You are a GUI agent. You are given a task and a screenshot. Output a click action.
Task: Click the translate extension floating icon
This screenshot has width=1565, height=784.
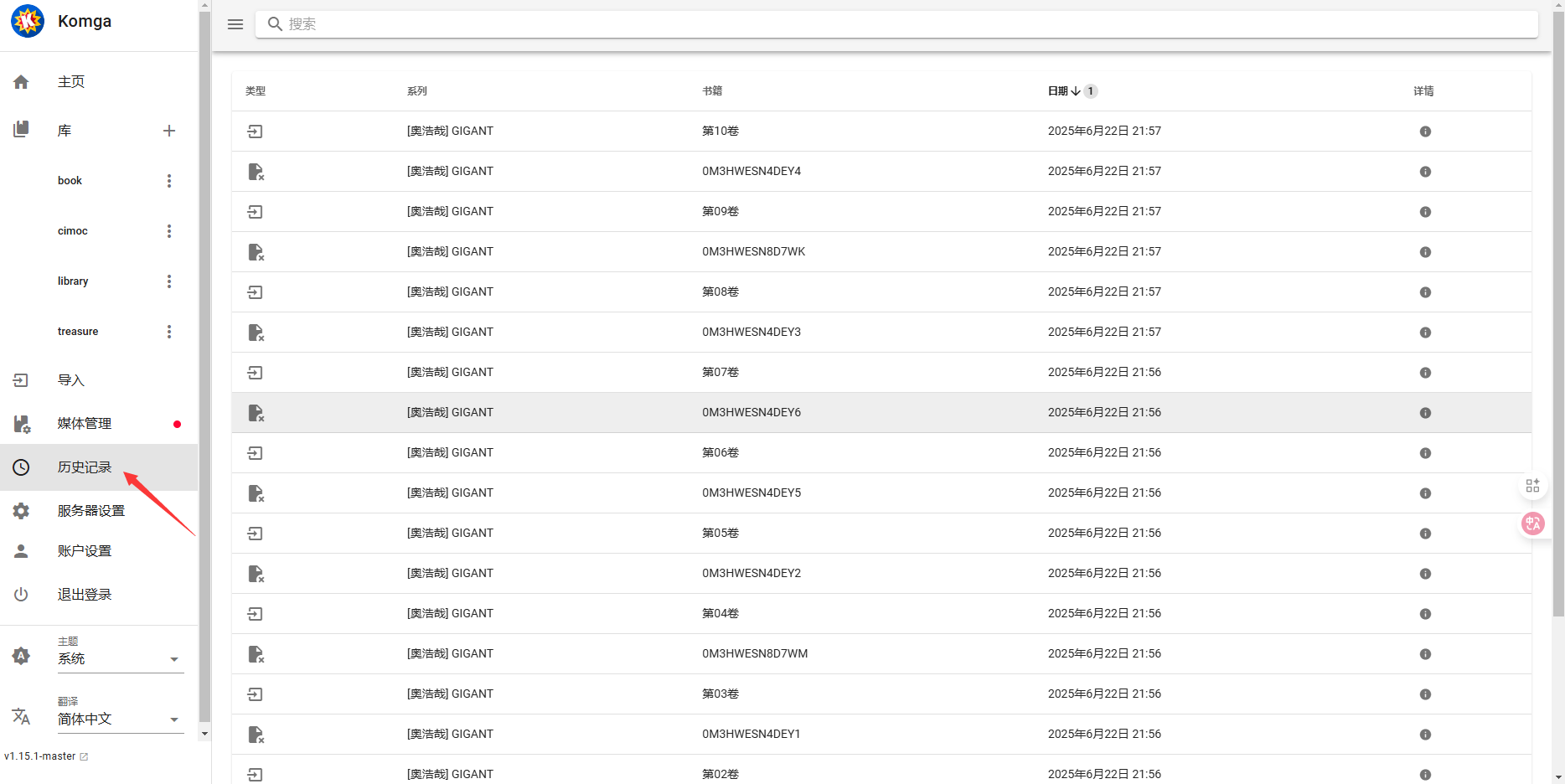point(1532,524)
